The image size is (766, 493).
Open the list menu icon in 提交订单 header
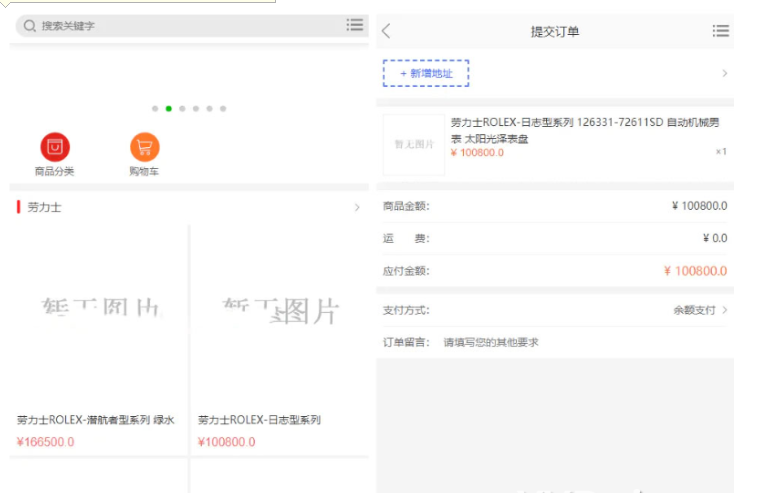coord(720,31)
